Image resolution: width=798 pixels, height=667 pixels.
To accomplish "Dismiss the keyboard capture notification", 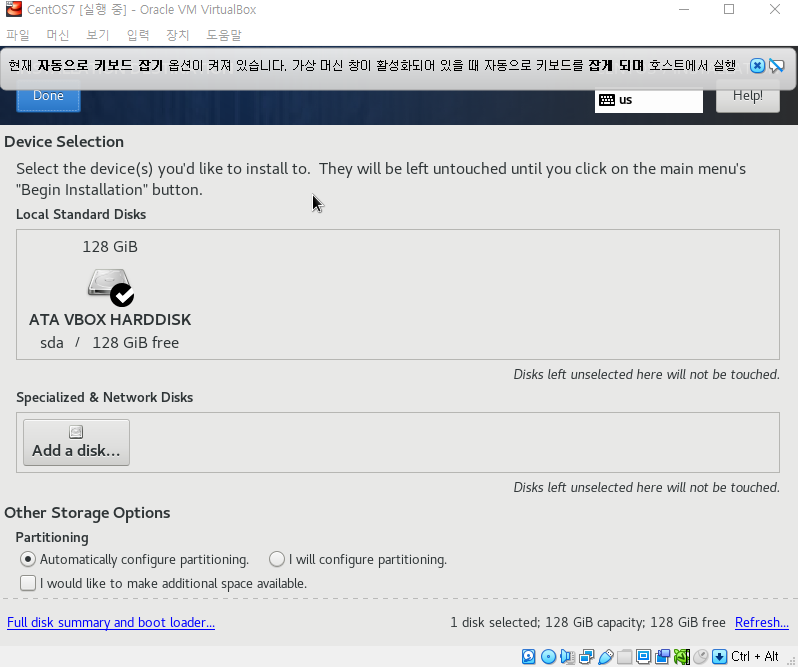I will point(757,66).
